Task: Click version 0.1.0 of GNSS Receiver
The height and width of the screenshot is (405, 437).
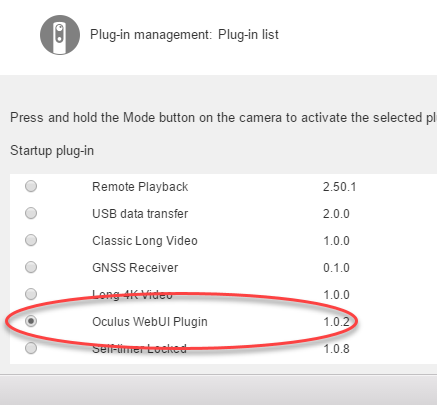Action: (x=336, y=268)
